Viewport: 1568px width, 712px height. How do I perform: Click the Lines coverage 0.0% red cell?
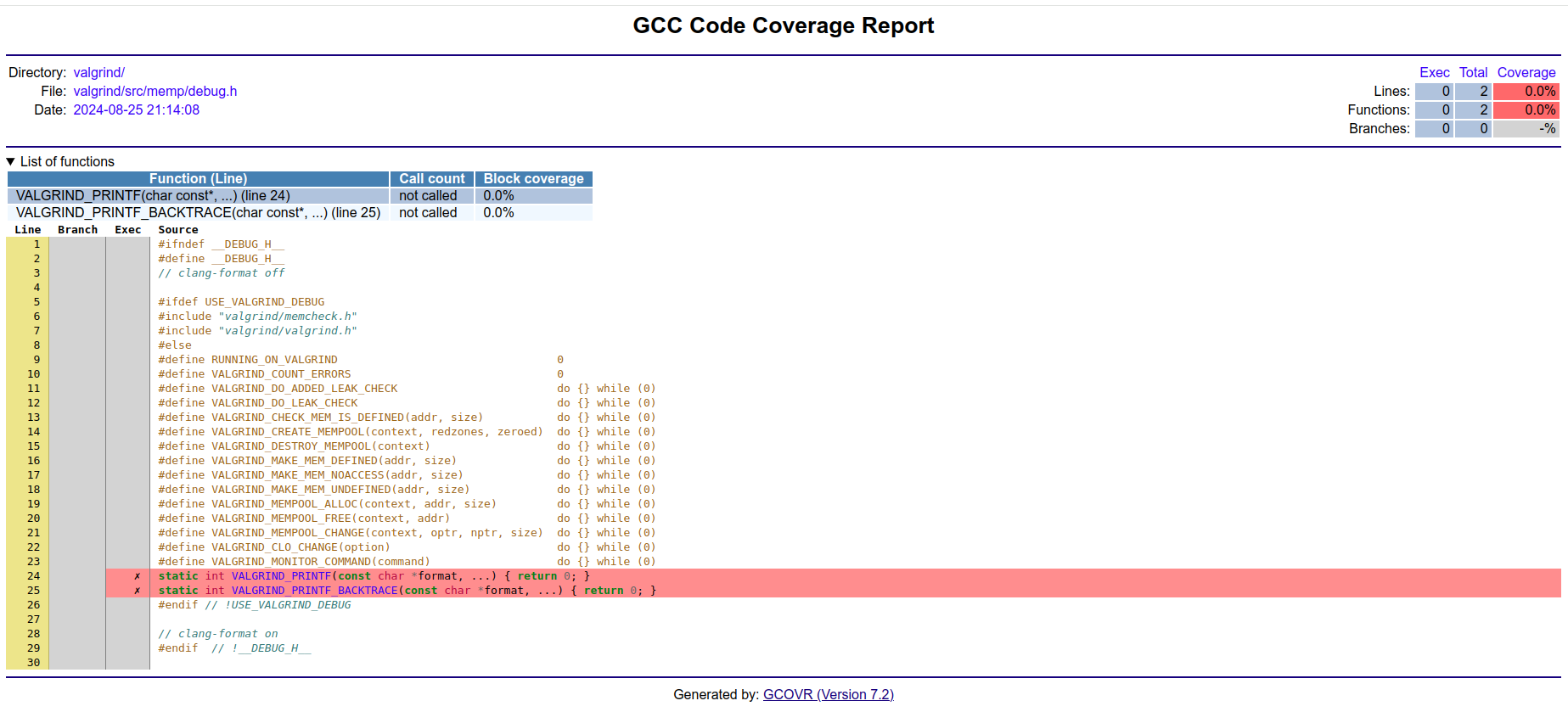pos(1526,92)
